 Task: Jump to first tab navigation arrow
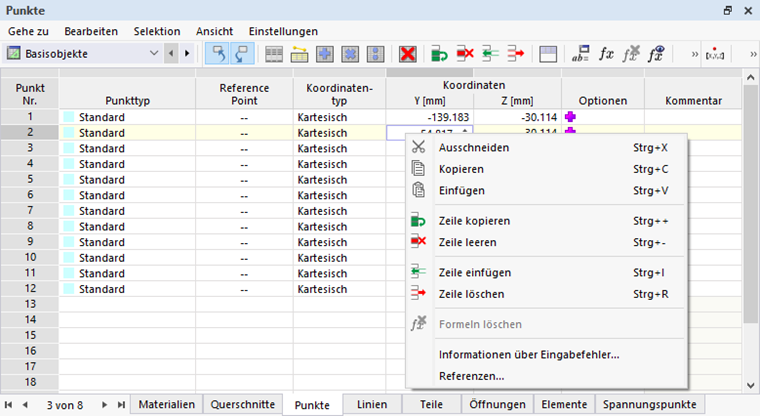pyautogui.click(x=9, y=404)
